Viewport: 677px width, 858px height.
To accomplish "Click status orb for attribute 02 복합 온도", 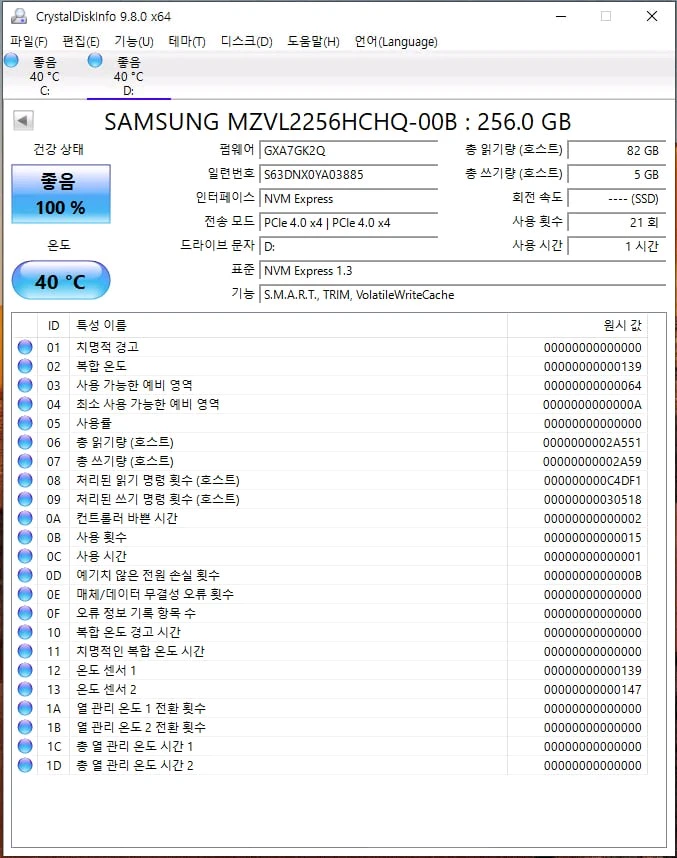I will 25,366.
